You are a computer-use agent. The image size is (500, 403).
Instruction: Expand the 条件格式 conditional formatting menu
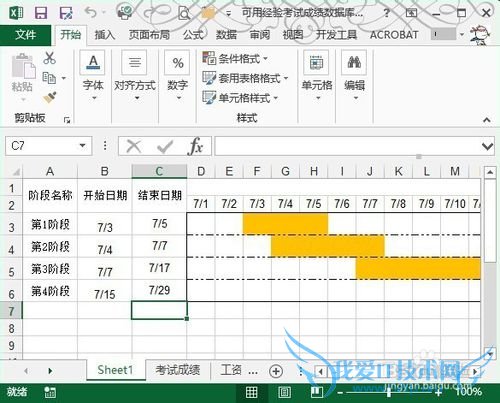point(235,59)
